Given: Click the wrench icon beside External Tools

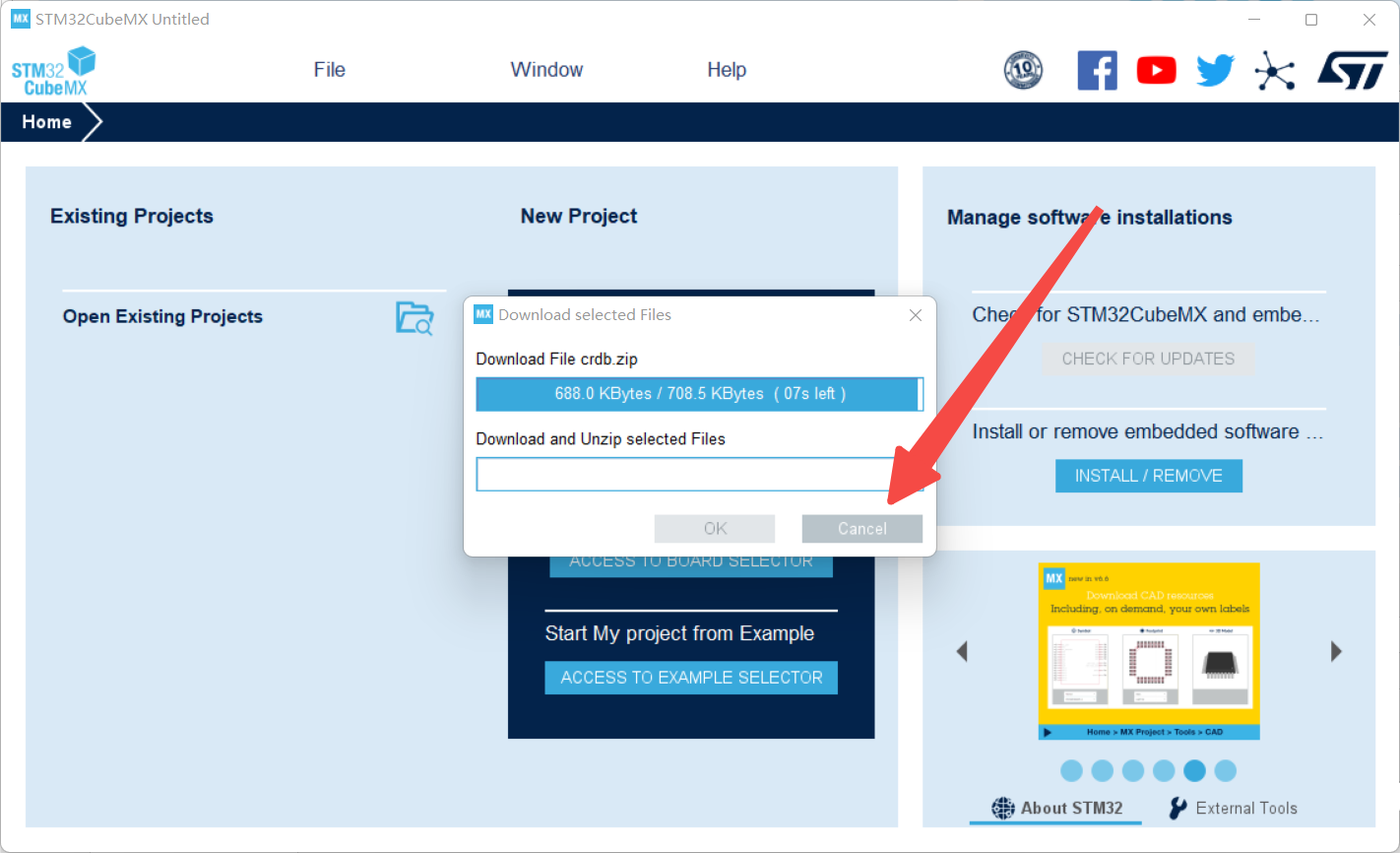Looking at the screenshot, I should pyautogui.click(x=1177, y=809).
